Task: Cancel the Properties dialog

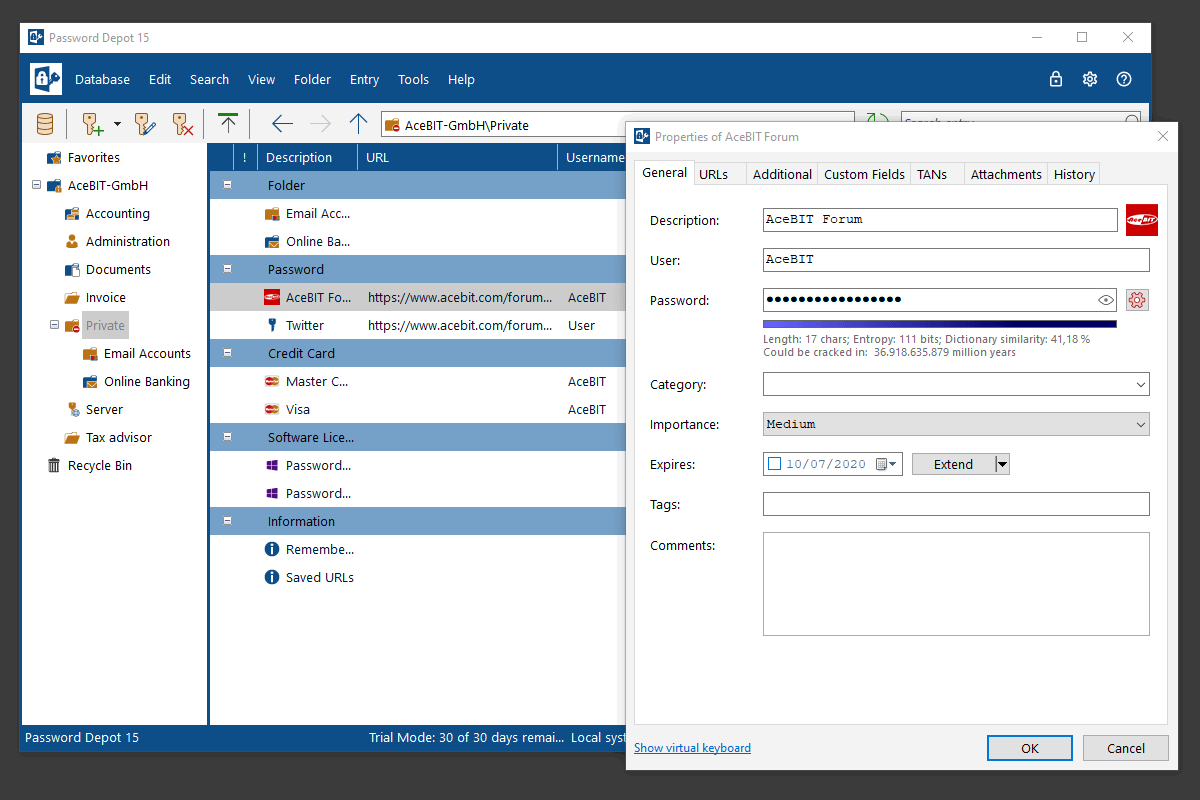Action: pyautogui.click(x=1126, y=748)
